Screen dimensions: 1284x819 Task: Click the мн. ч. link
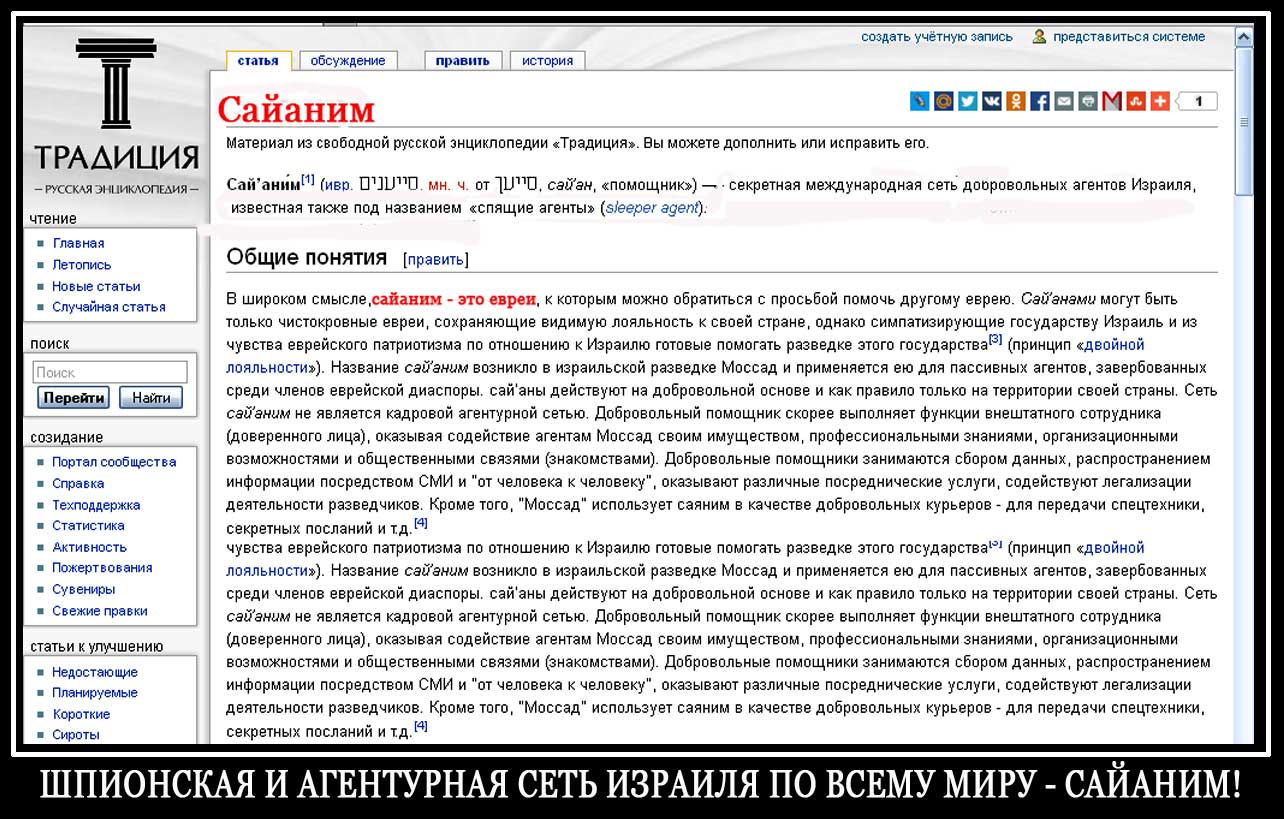coord(447,185)
